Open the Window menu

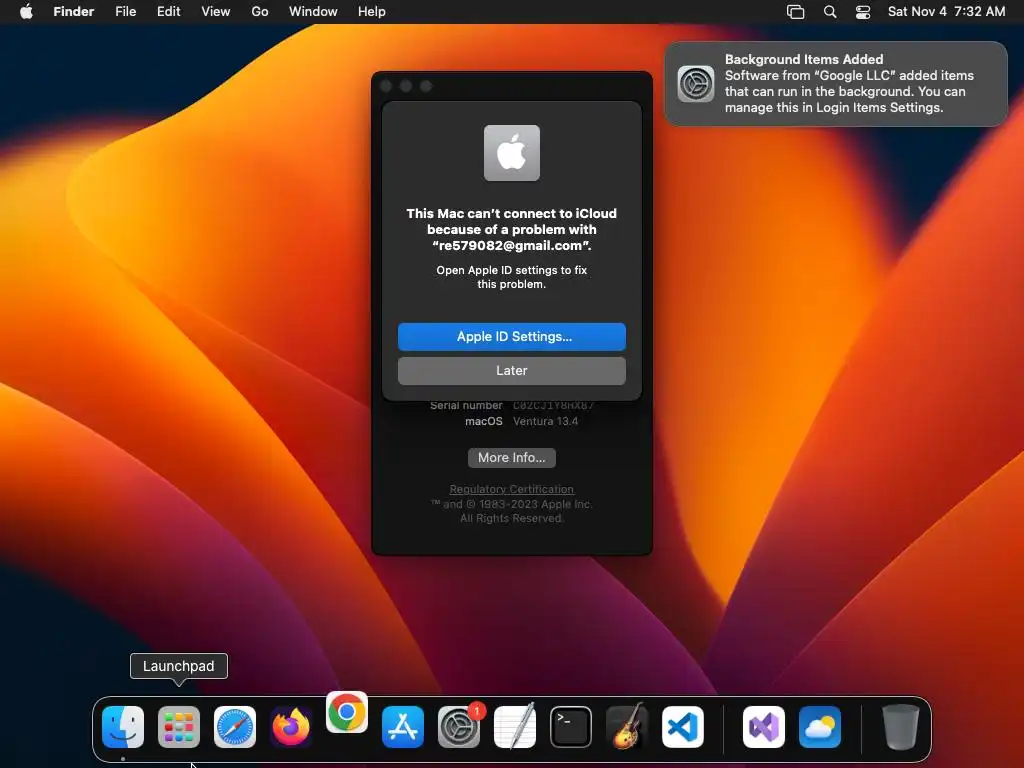coord(313,11)
